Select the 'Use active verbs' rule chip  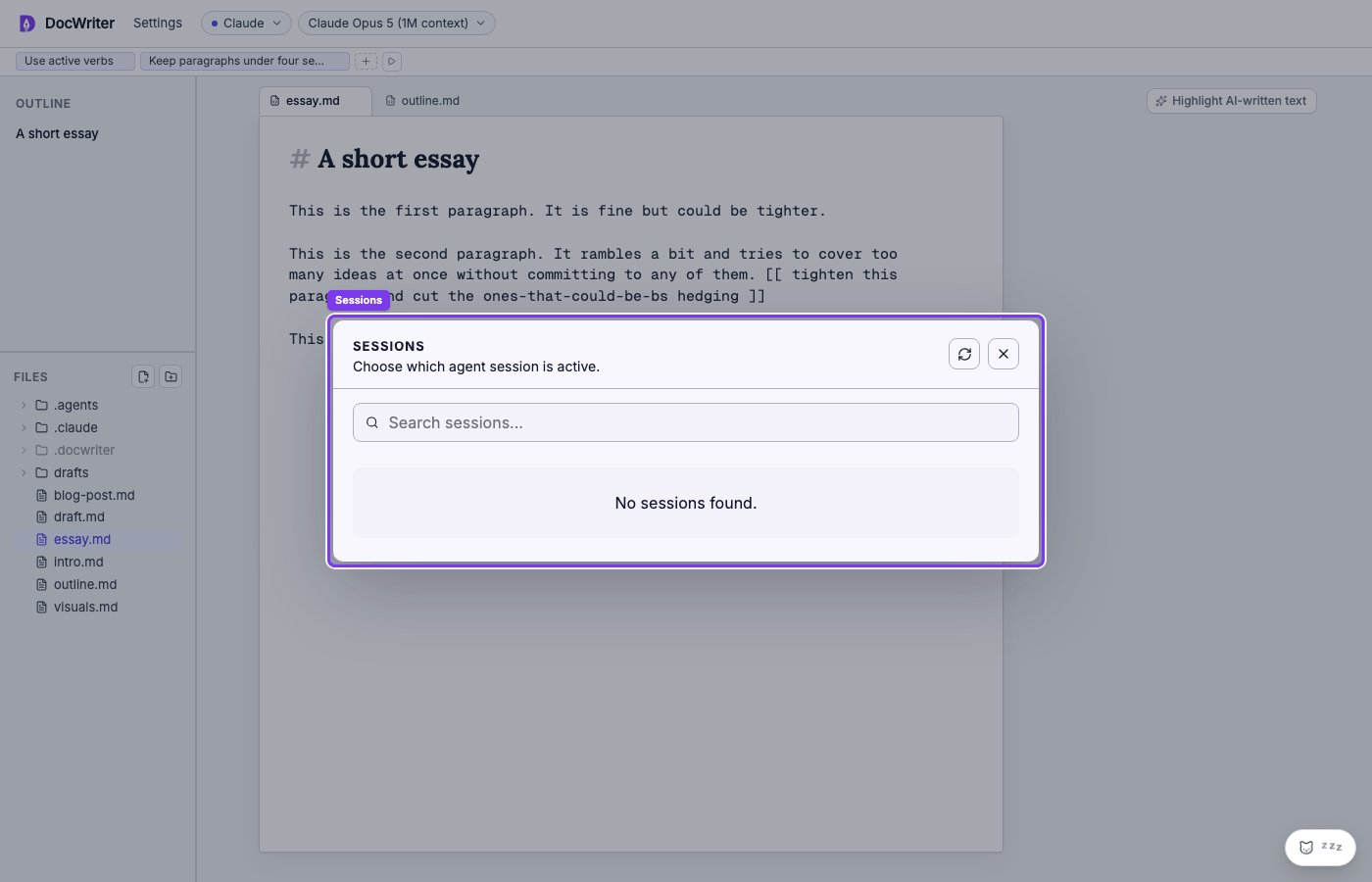click(75, 61)
